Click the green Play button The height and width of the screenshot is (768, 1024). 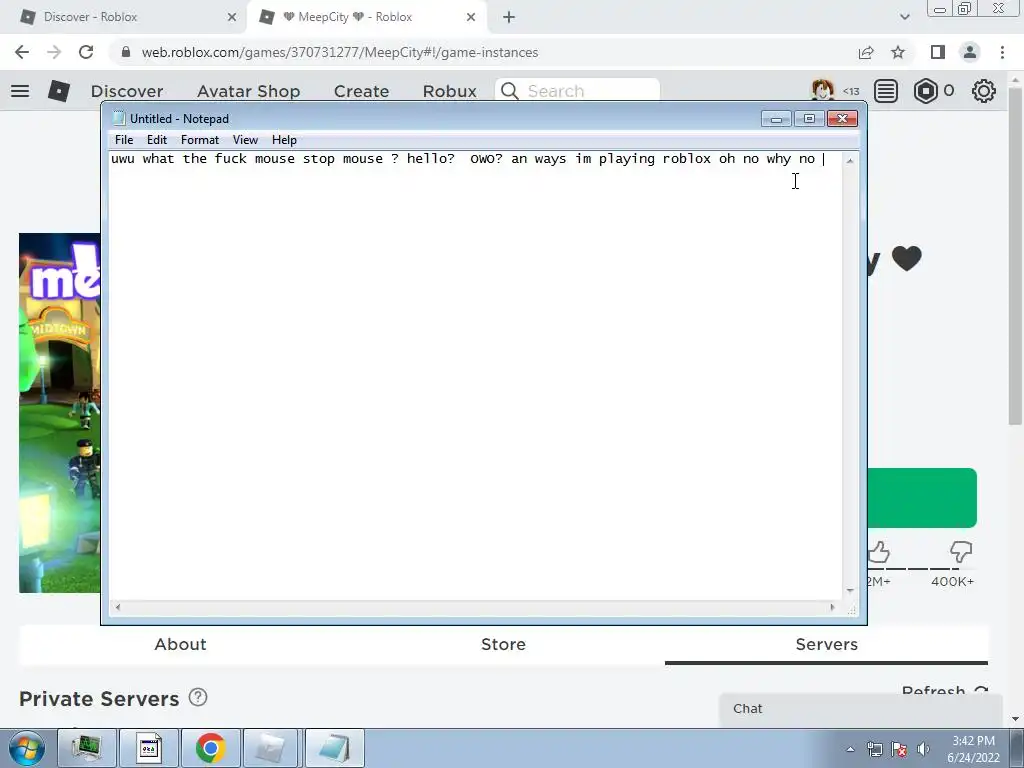(x=922, y=498)
